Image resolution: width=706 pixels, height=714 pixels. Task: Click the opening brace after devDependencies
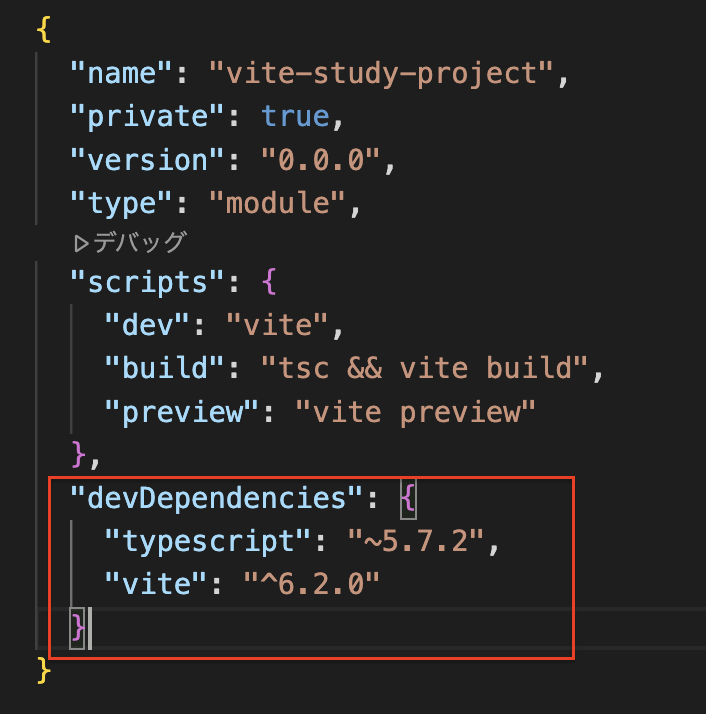(408, 498)
